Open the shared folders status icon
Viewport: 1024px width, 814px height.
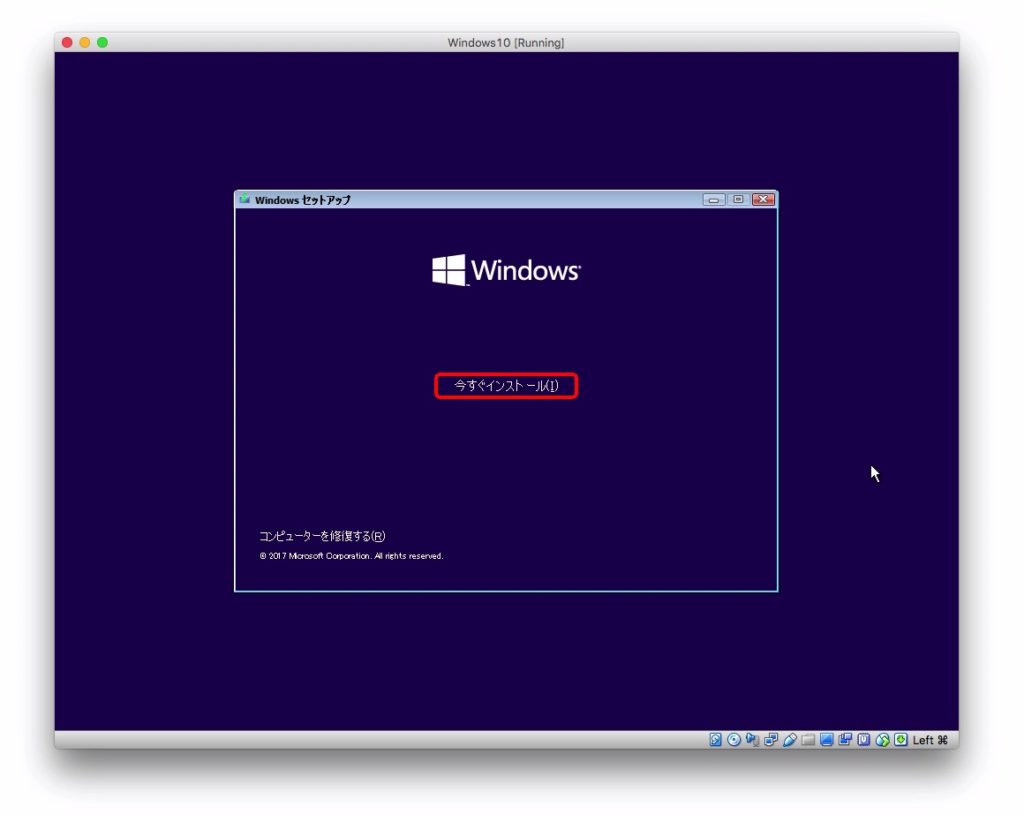click(x=808, y=740)
